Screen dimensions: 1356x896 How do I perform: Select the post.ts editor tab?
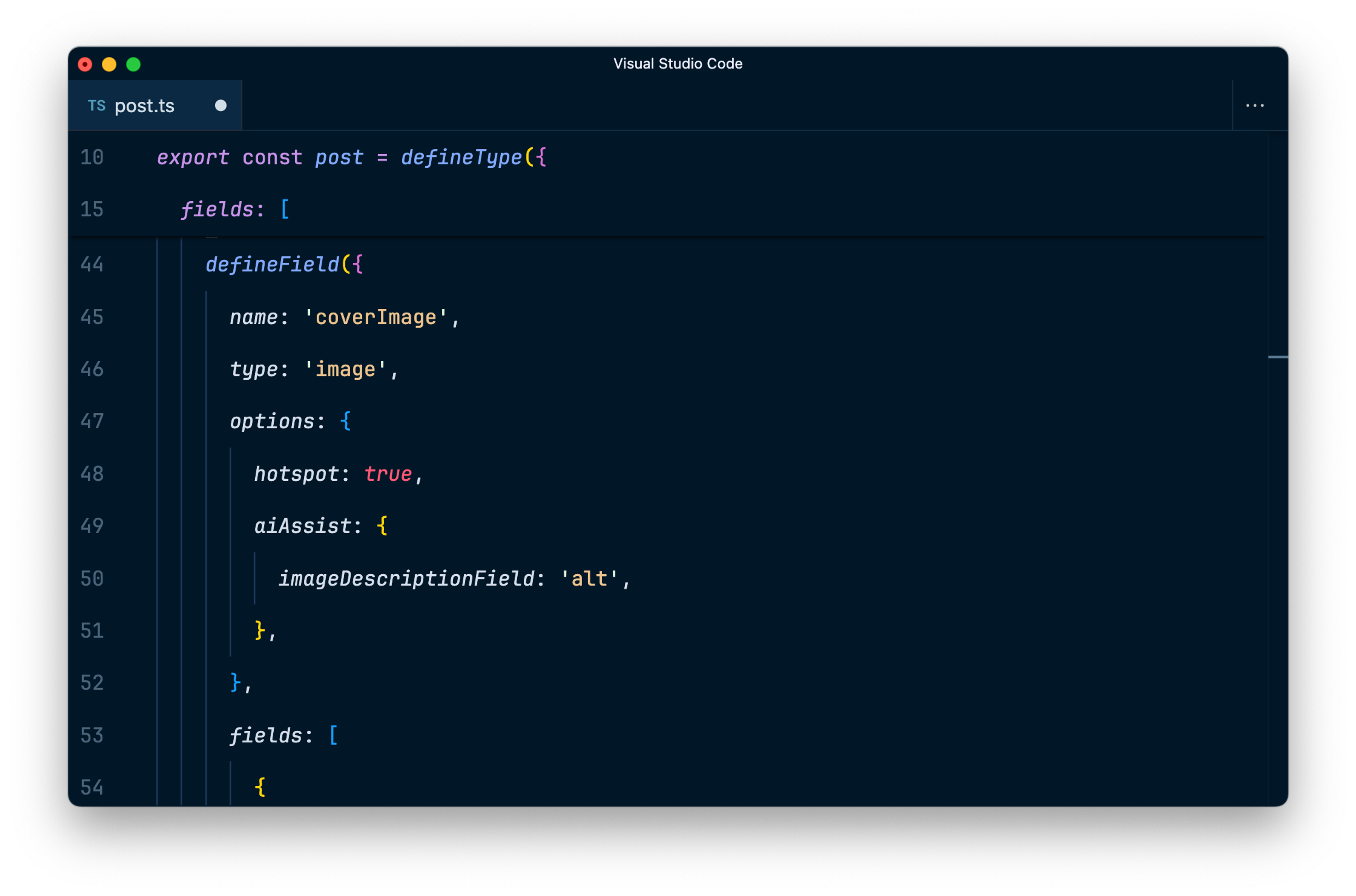pos(144,106)
